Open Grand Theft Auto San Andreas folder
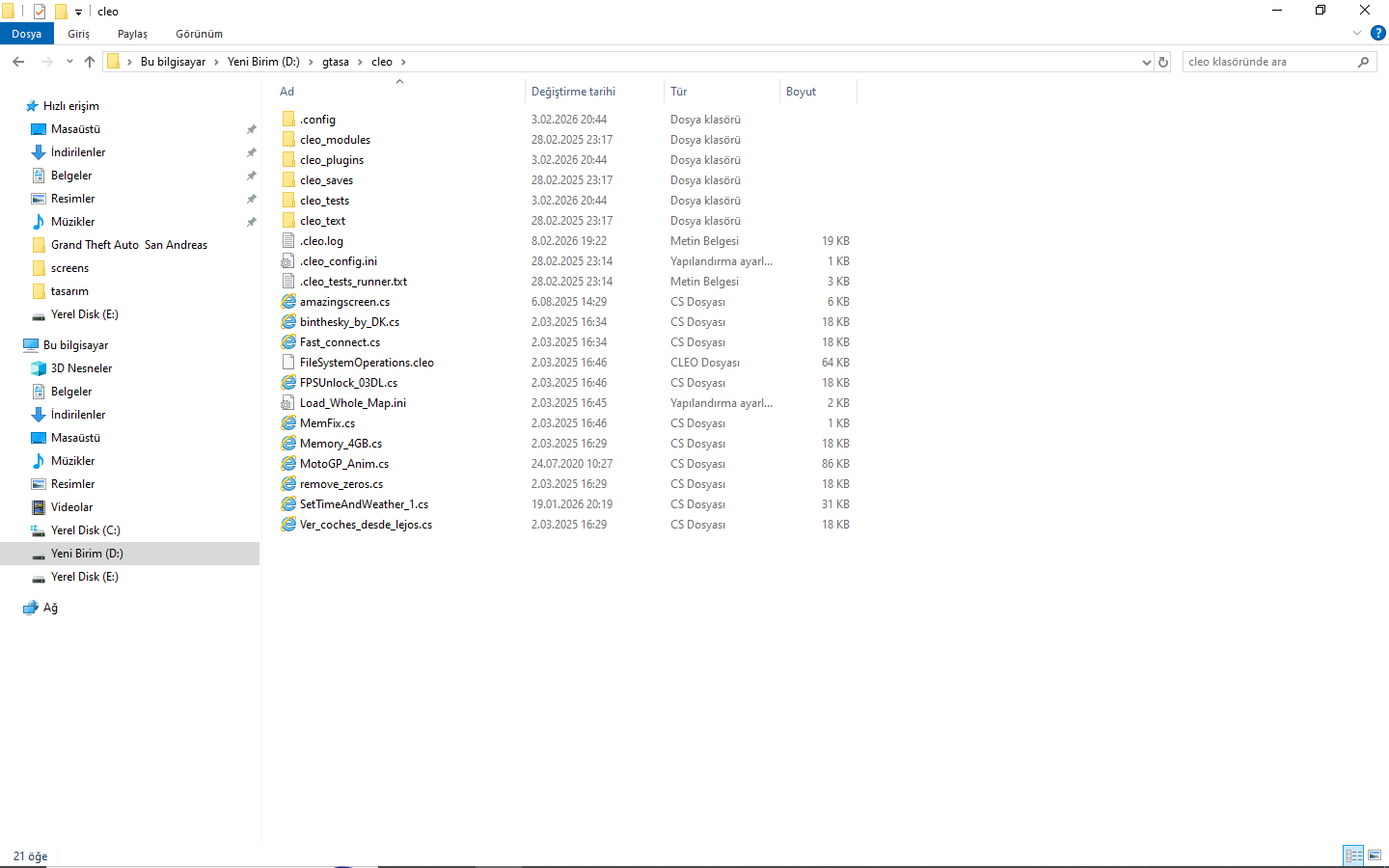This screenshot has width=1389, height=868. pyautogui.click(x=129, y=245)
